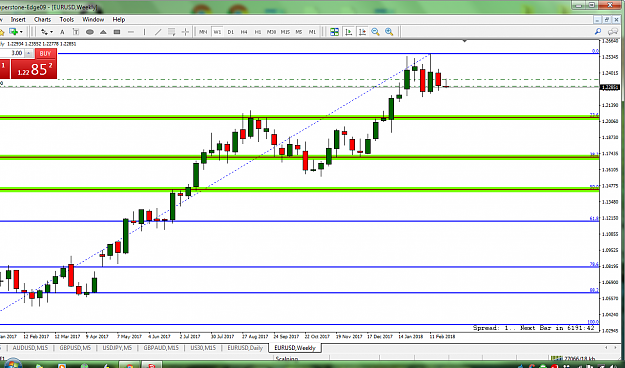
Task: Click the 'Spread: 1.. Next Bar' text
Action: [x=534, y=328]
